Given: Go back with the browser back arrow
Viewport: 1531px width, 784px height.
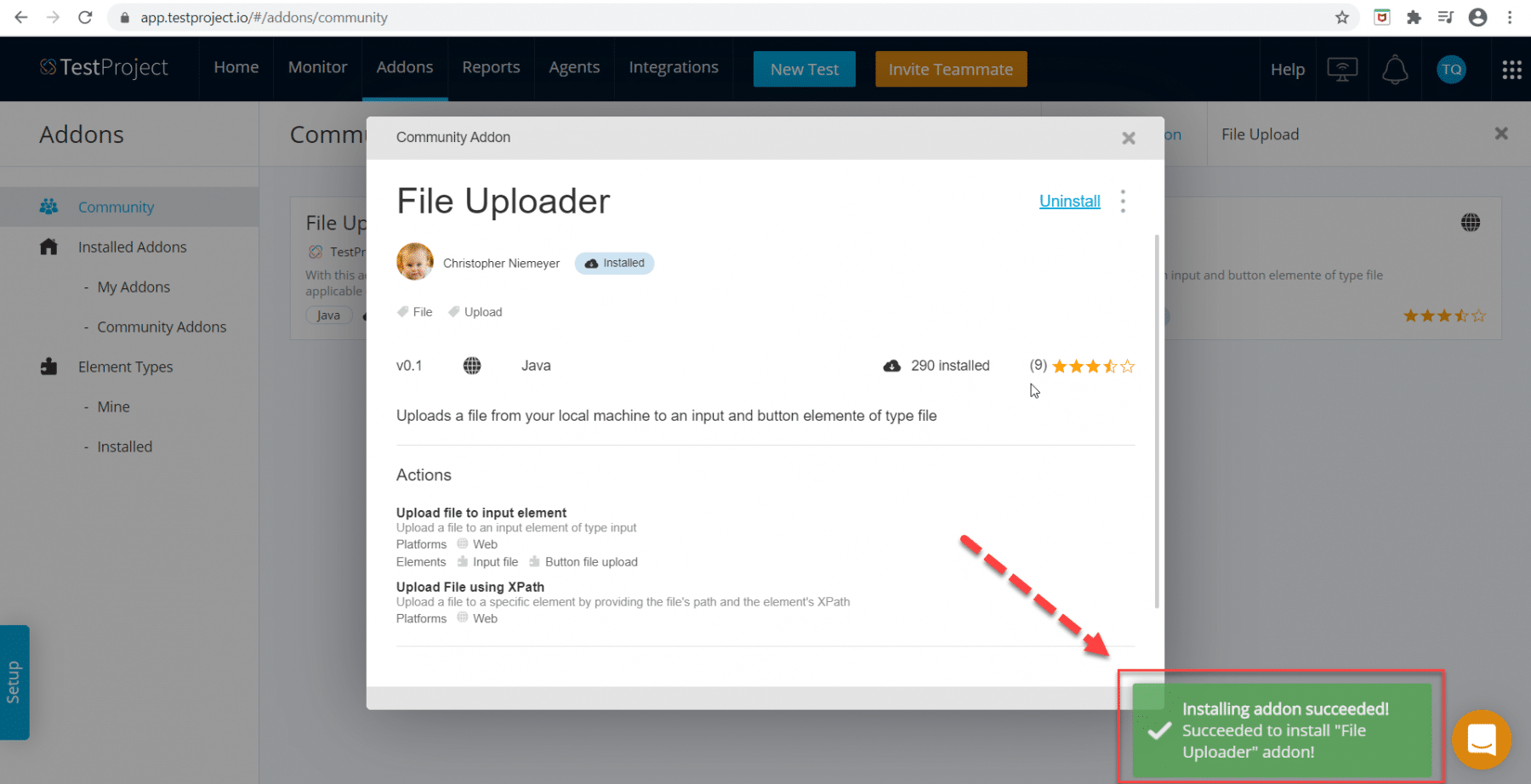Looking at the screenshot, I should 21,17.
